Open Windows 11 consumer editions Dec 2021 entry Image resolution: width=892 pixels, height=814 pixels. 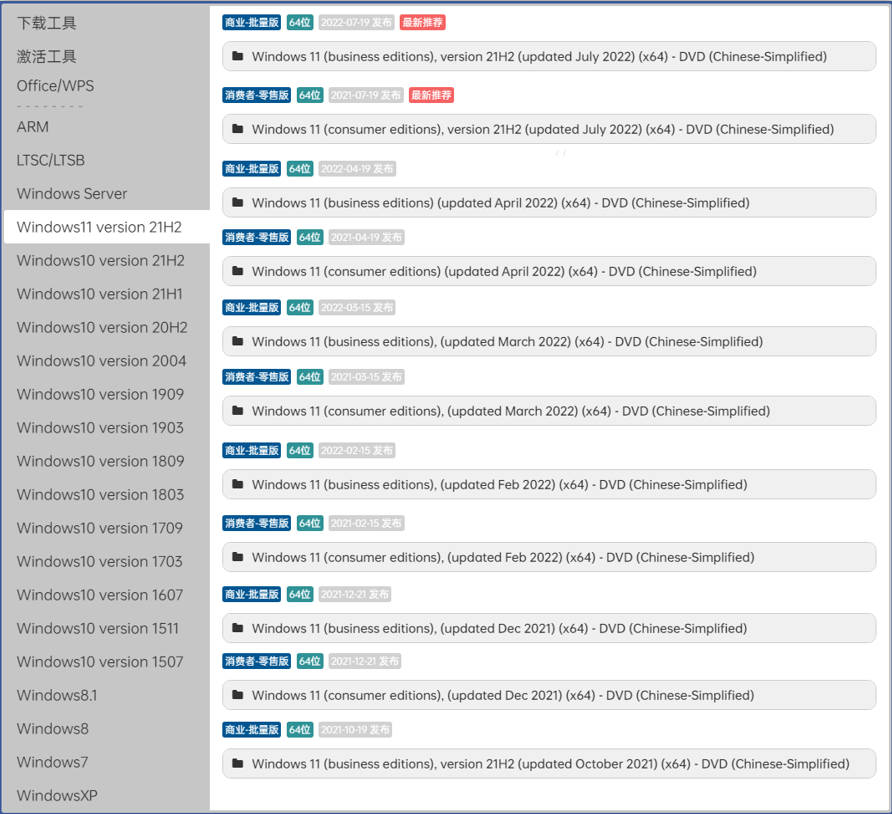coord(549,695)
